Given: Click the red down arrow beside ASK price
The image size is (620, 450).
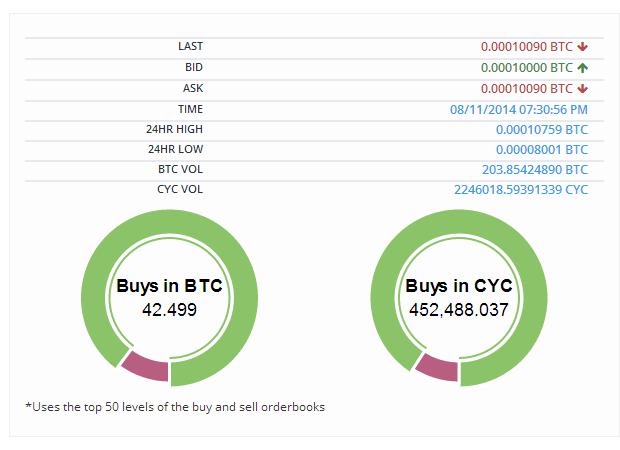Looking at the screenshot, I should [x=582, y=89].
